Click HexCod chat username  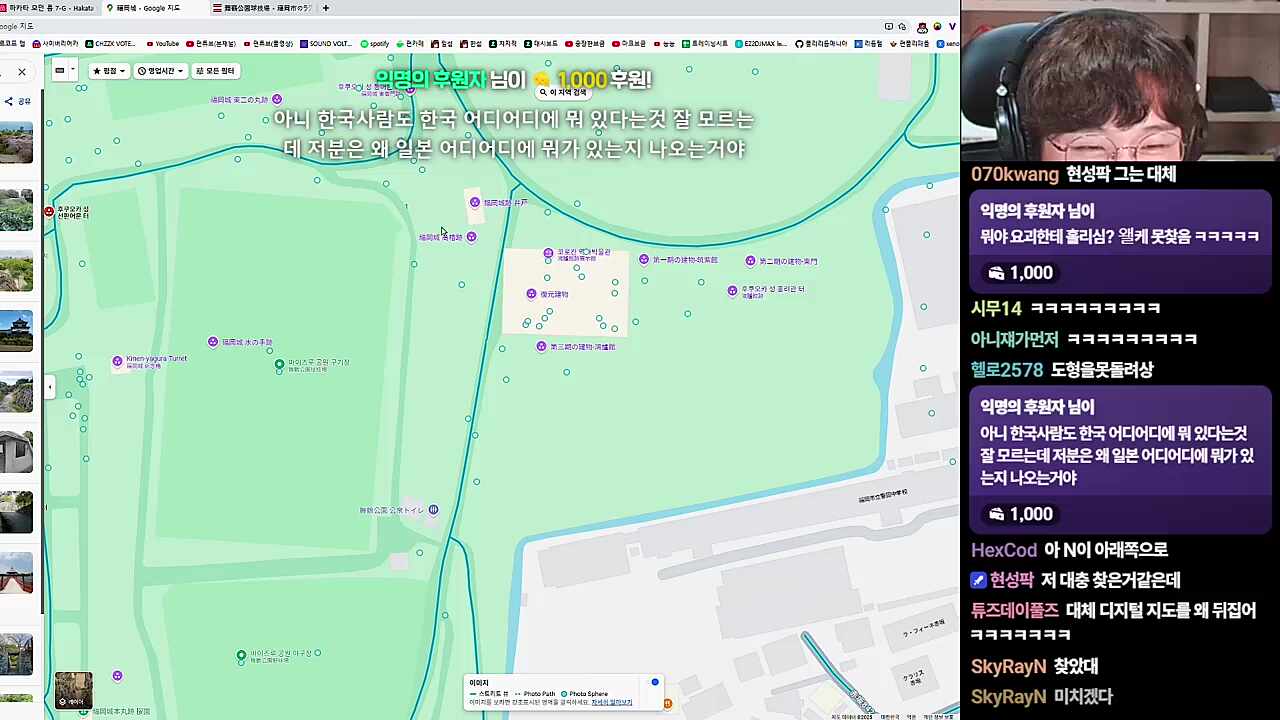click(1004, 550)
